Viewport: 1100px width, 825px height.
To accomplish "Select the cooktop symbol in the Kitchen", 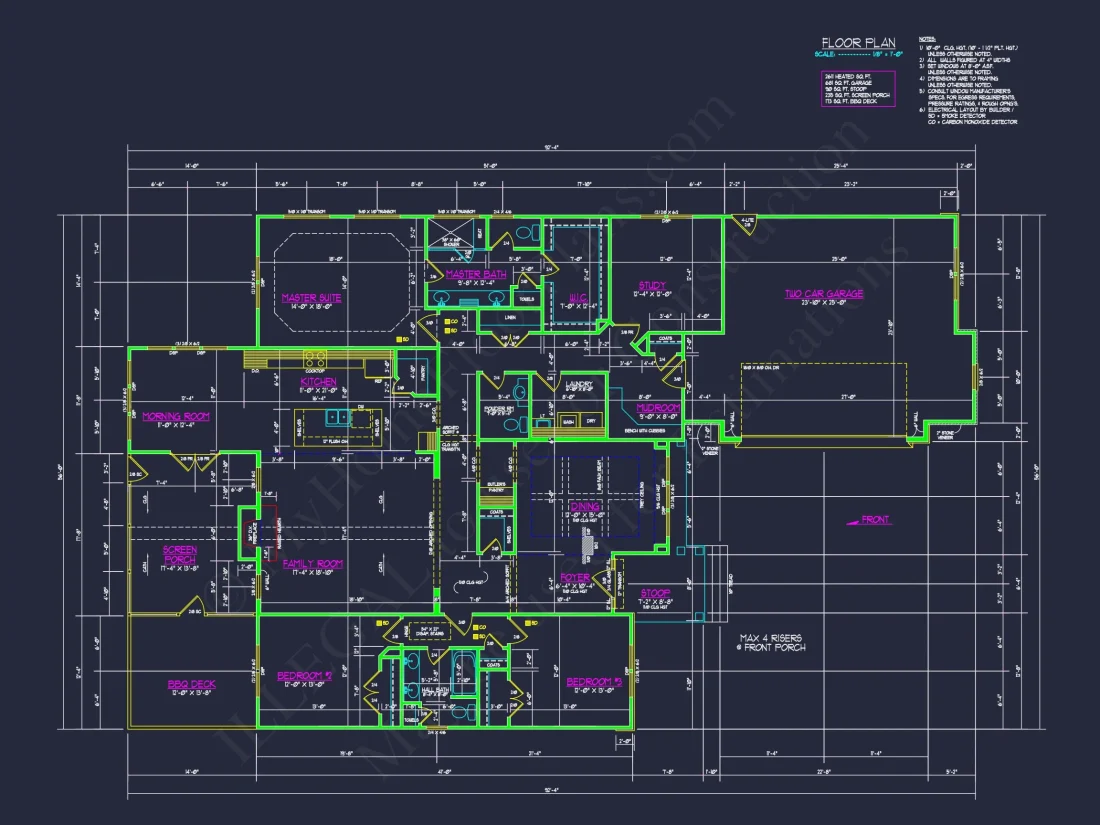I will [314, 358].
